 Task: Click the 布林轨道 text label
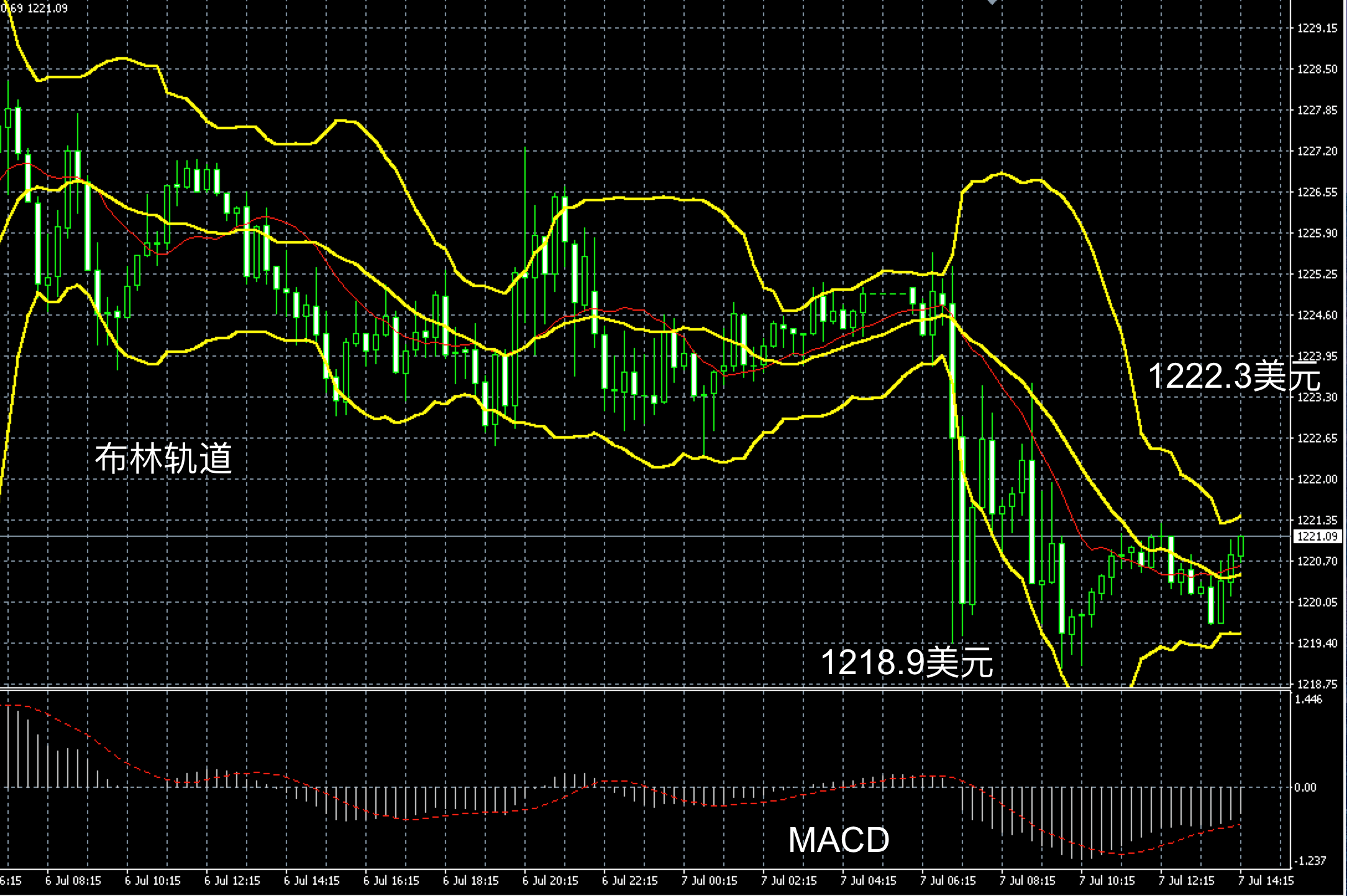(163, 459)
